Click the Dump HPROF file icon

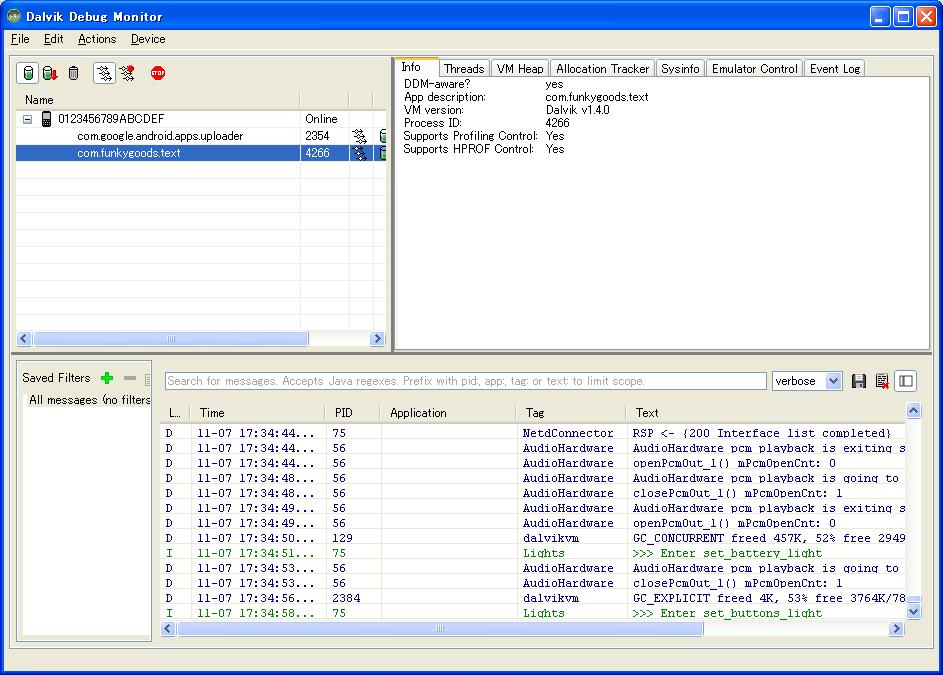coord(51,73)
